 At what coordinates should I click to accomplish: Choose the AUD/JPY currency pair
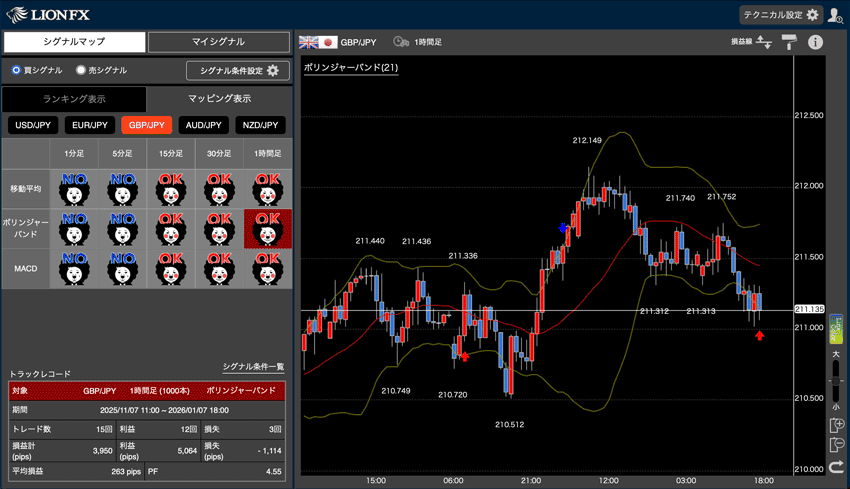204,125
